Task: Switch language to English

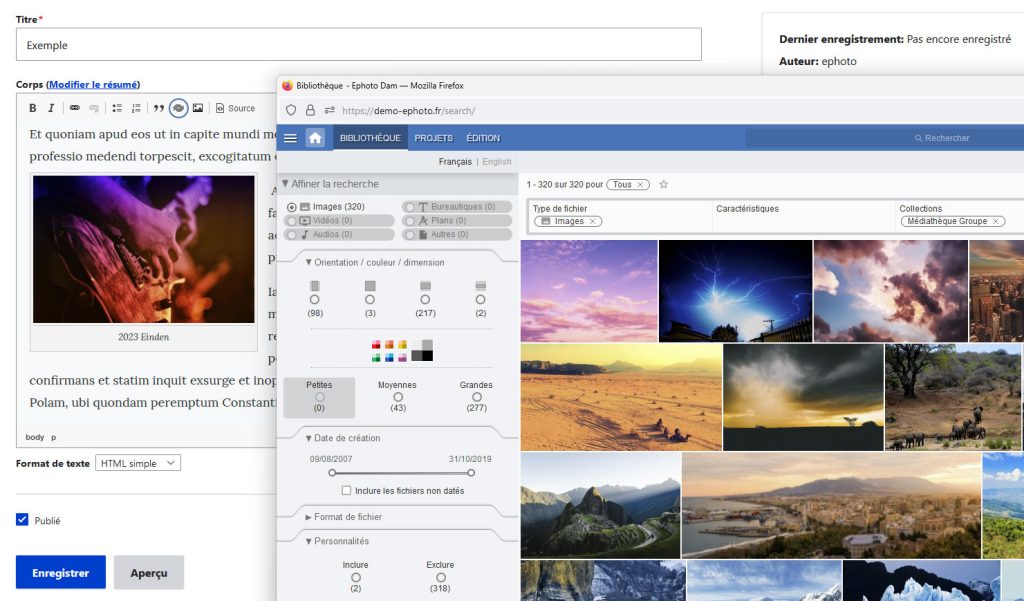Action: [497, 161]
